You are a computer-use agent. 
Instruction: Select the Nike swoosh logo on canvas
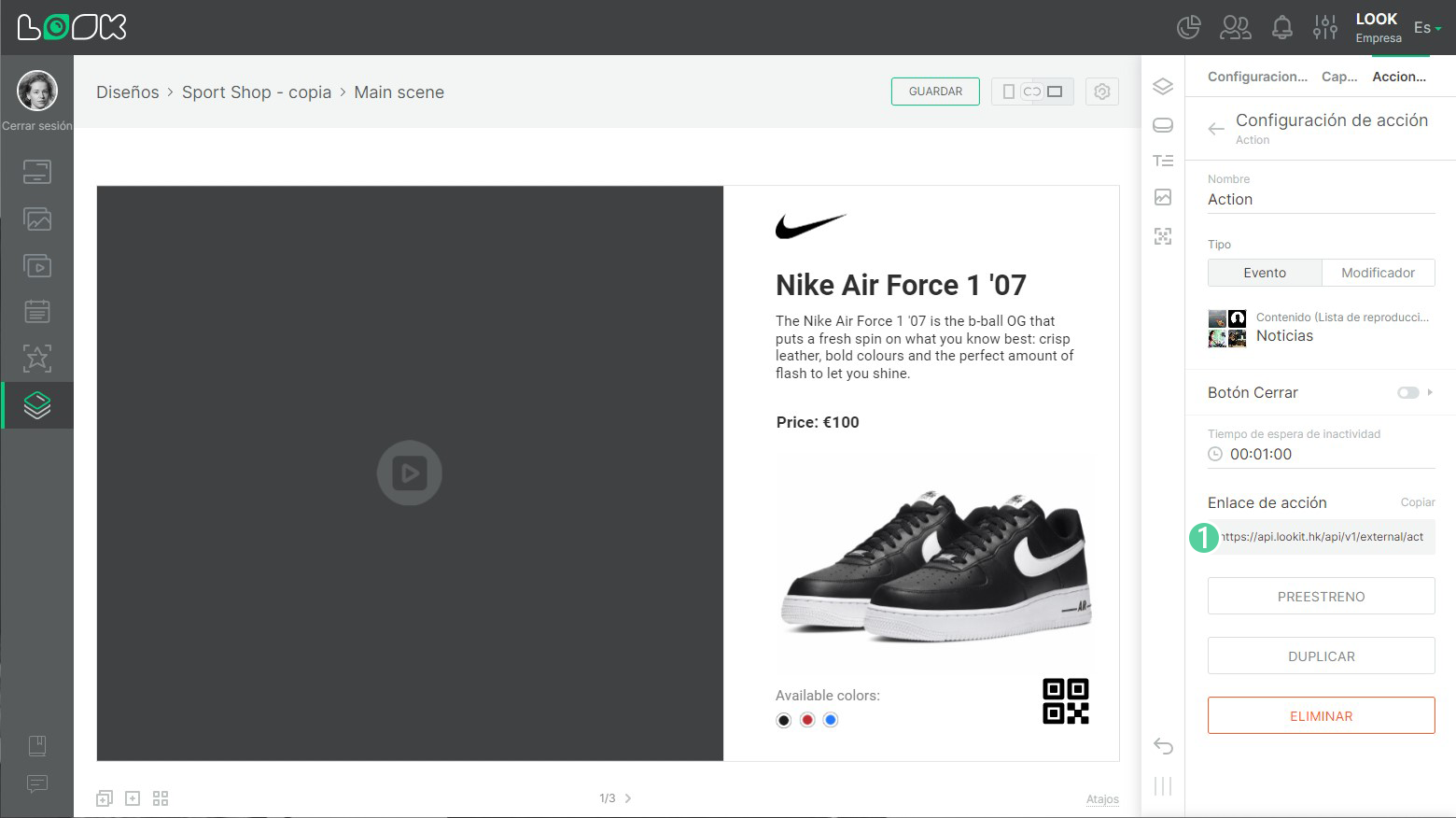[x=810, y=226]
